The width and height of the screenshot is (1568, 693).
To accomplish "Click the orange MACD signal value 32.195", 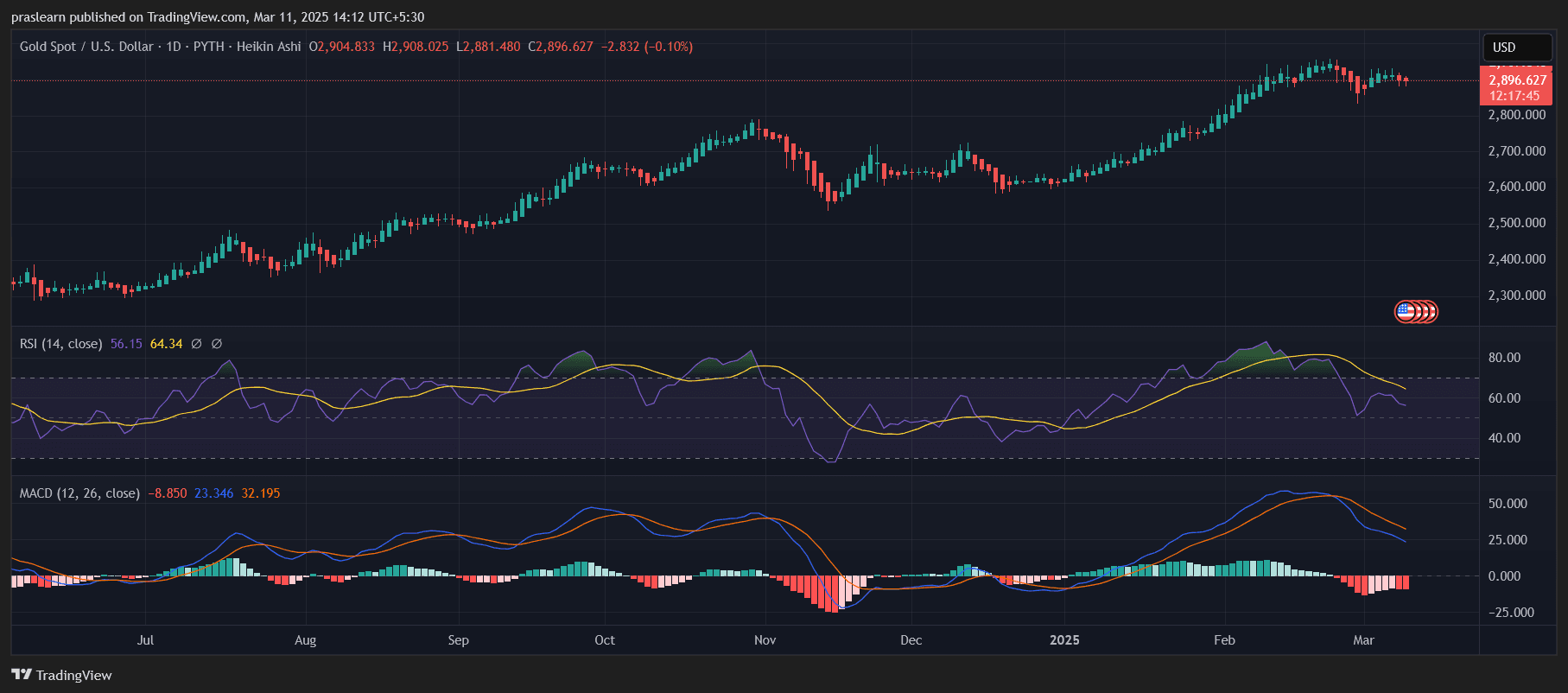I will coord(261,493).
